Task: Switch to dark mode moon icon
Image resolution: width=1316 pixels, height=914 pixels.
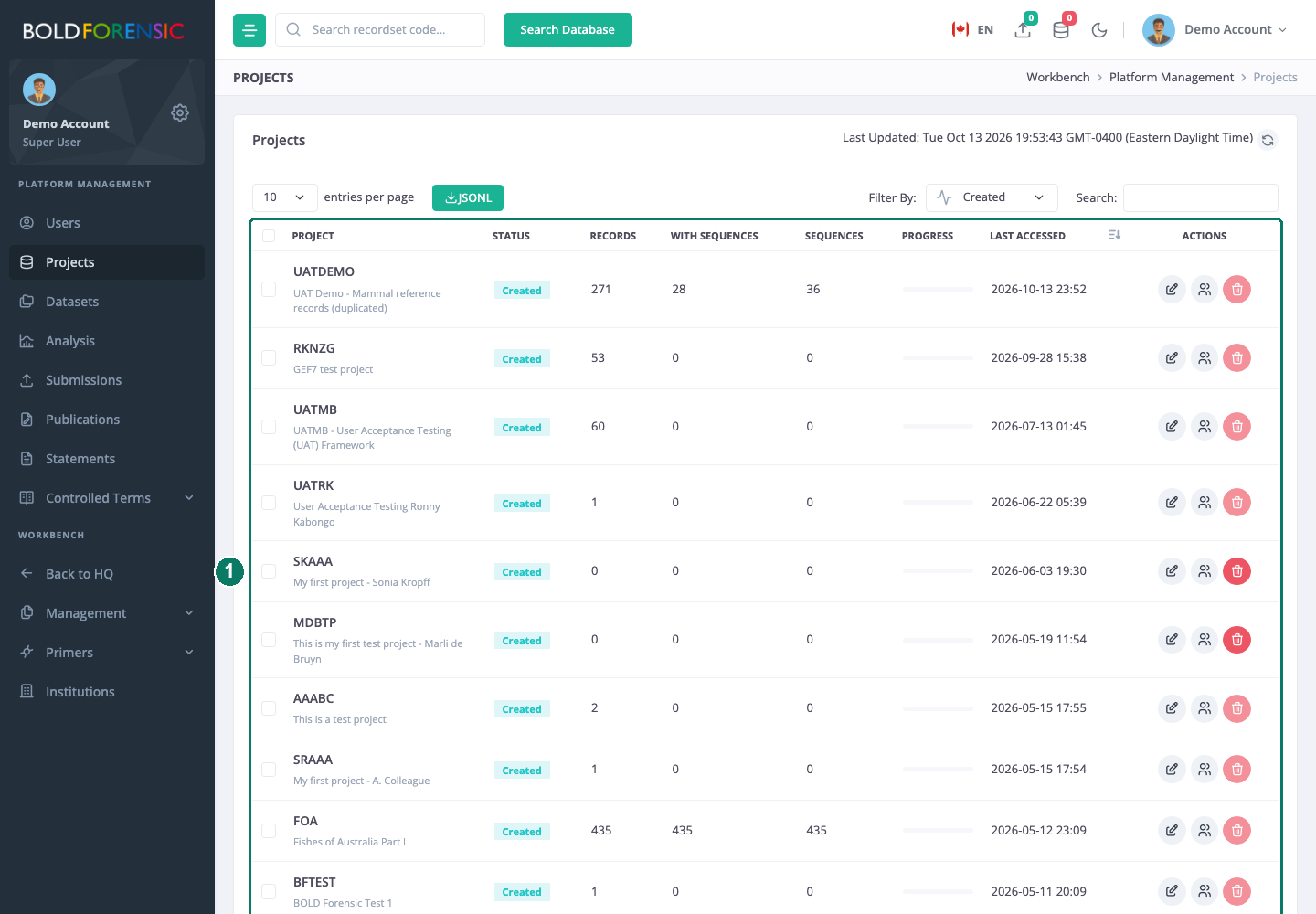Action: (x=1099, y=30)
